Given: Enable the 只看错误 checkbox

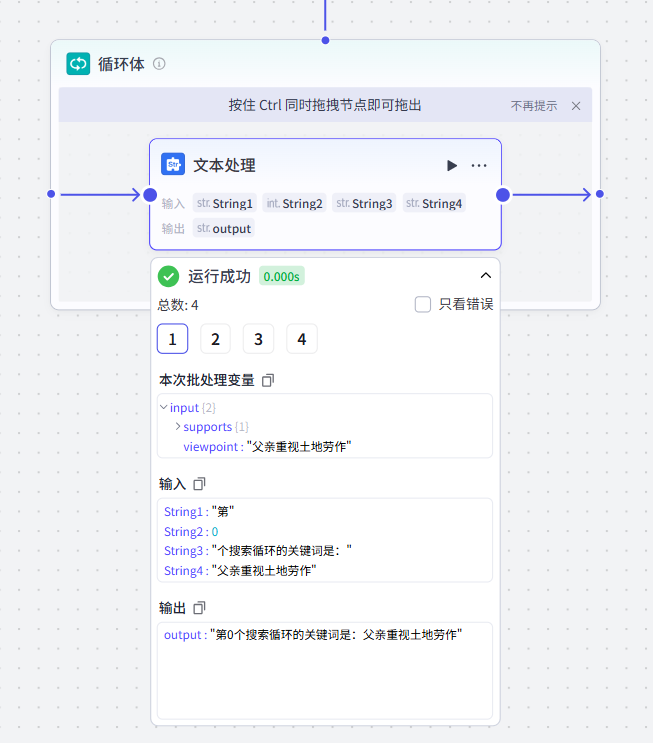Looking at the screenshot, I should tap(423, 305).
